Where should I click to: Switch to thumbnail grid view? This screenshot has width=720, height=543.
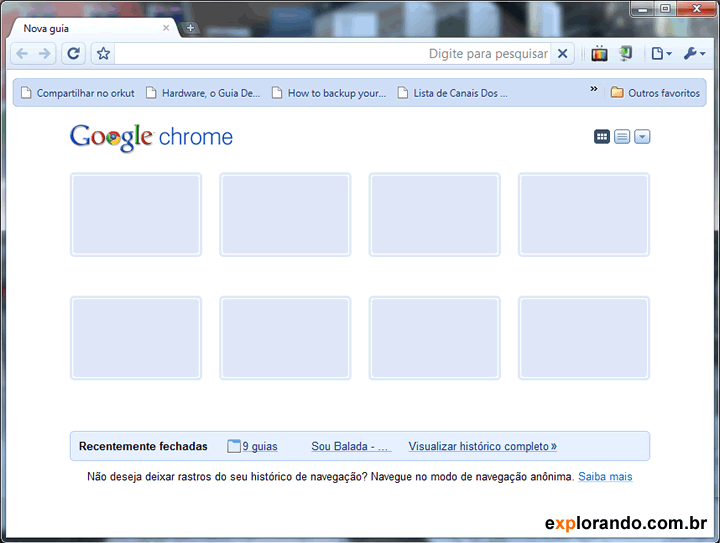[602, 137]
